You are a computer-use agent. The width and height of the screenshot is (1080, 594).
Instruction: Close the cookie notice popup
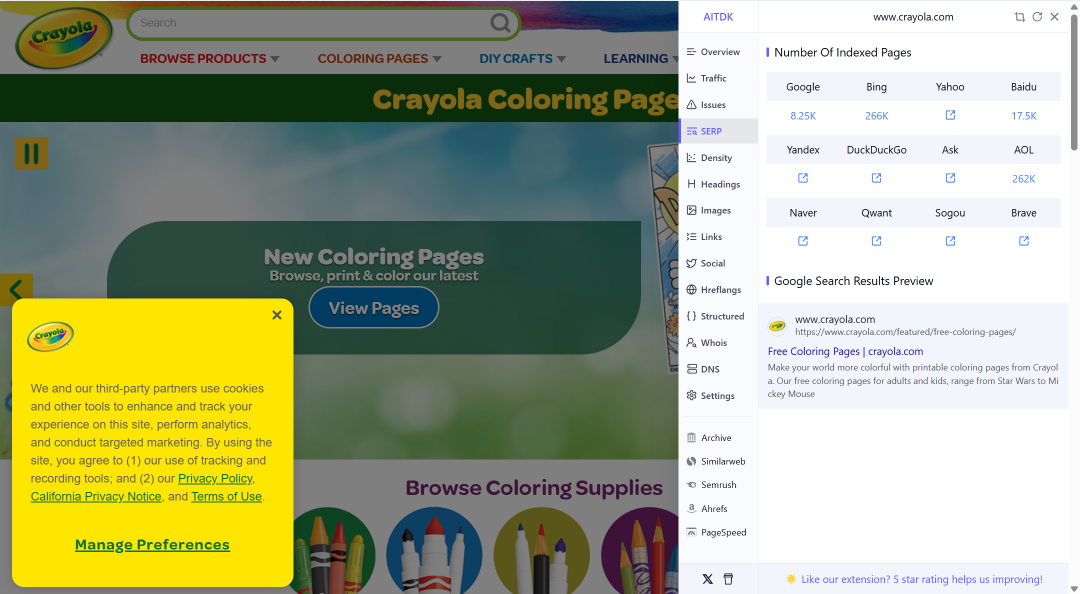point(277,315)
